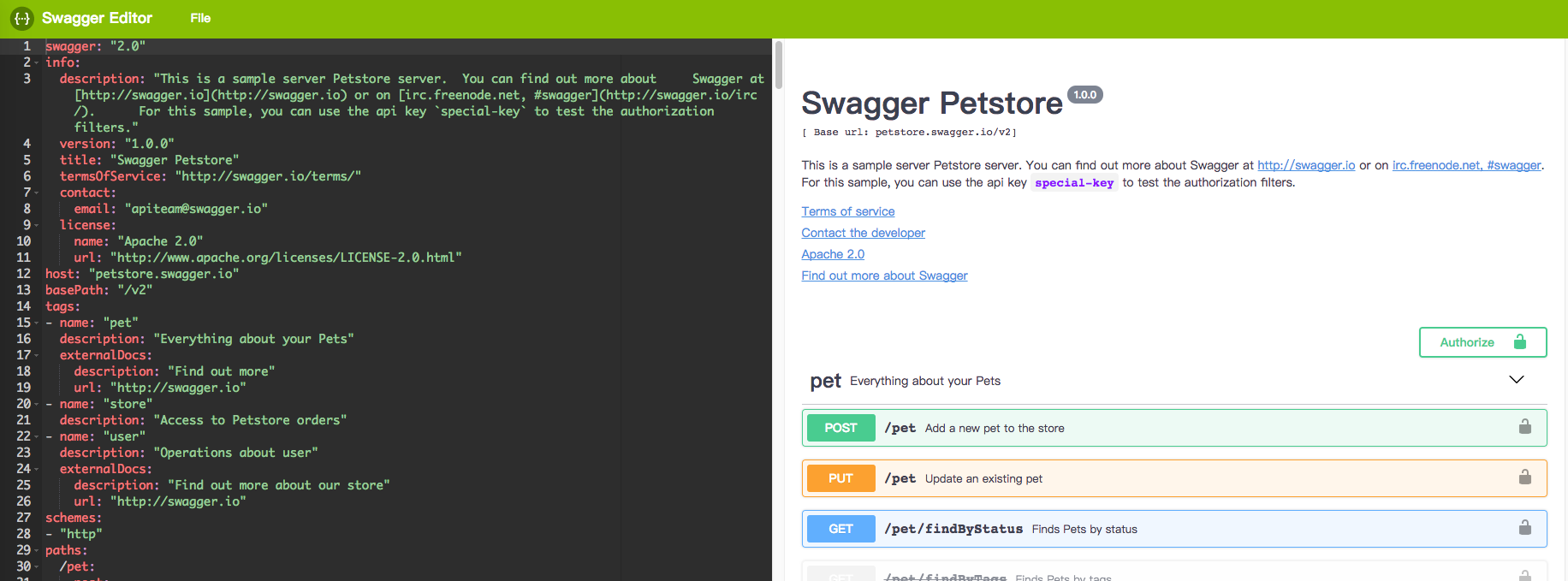Place cursor on host: "petstore.swagger.io" line

pos(142,274)
